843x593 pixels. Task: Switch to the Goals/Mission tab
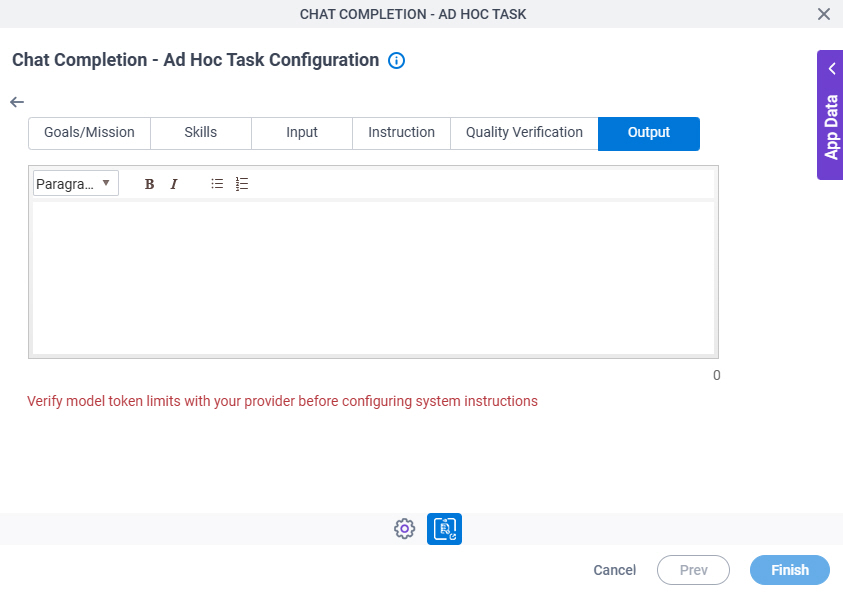click(x=89, y=133)
